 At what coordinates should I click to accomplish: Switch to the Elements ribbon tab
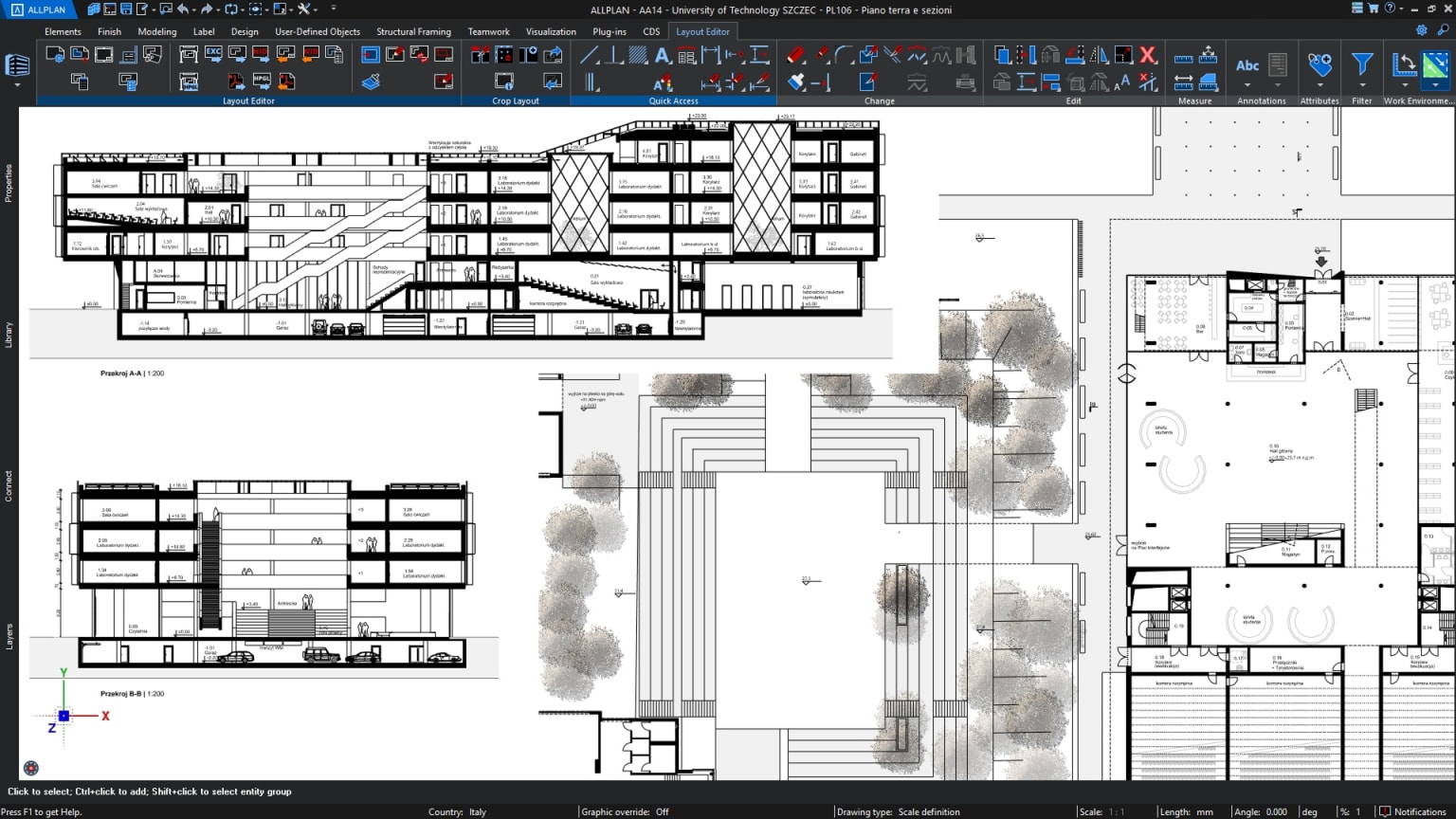63,31
